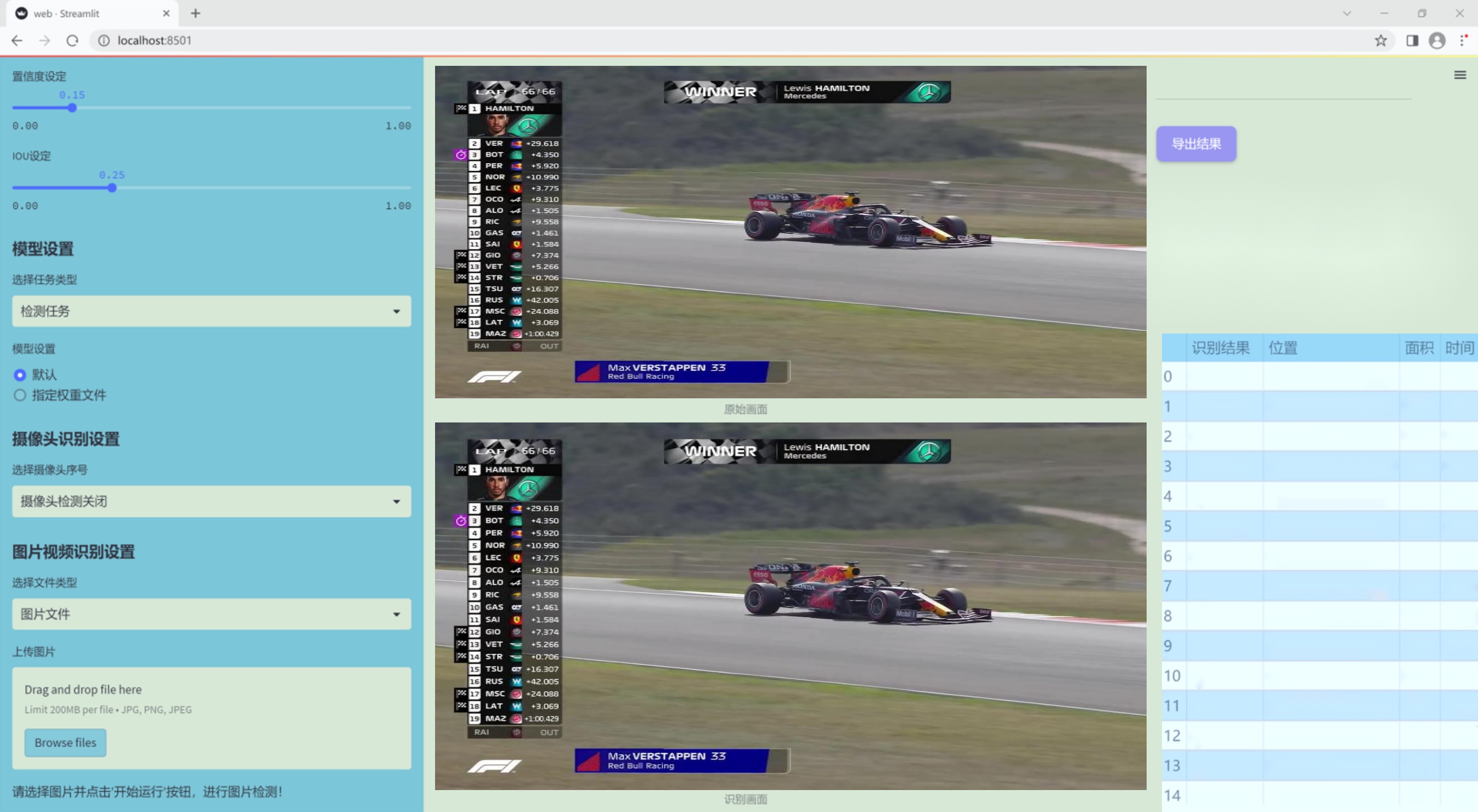Click the 模型设置 heading

[43, 249]
